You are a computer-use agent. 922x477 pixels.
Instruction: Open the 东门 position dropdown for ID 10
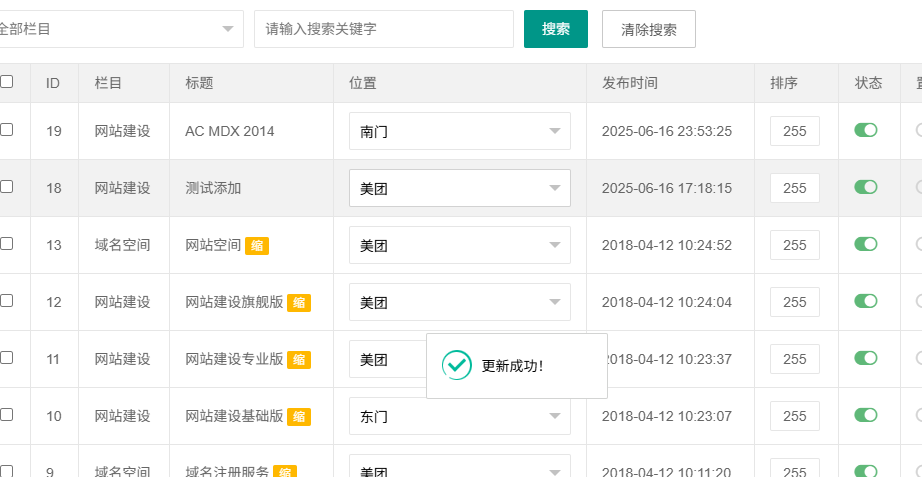(x=459, y=416)
